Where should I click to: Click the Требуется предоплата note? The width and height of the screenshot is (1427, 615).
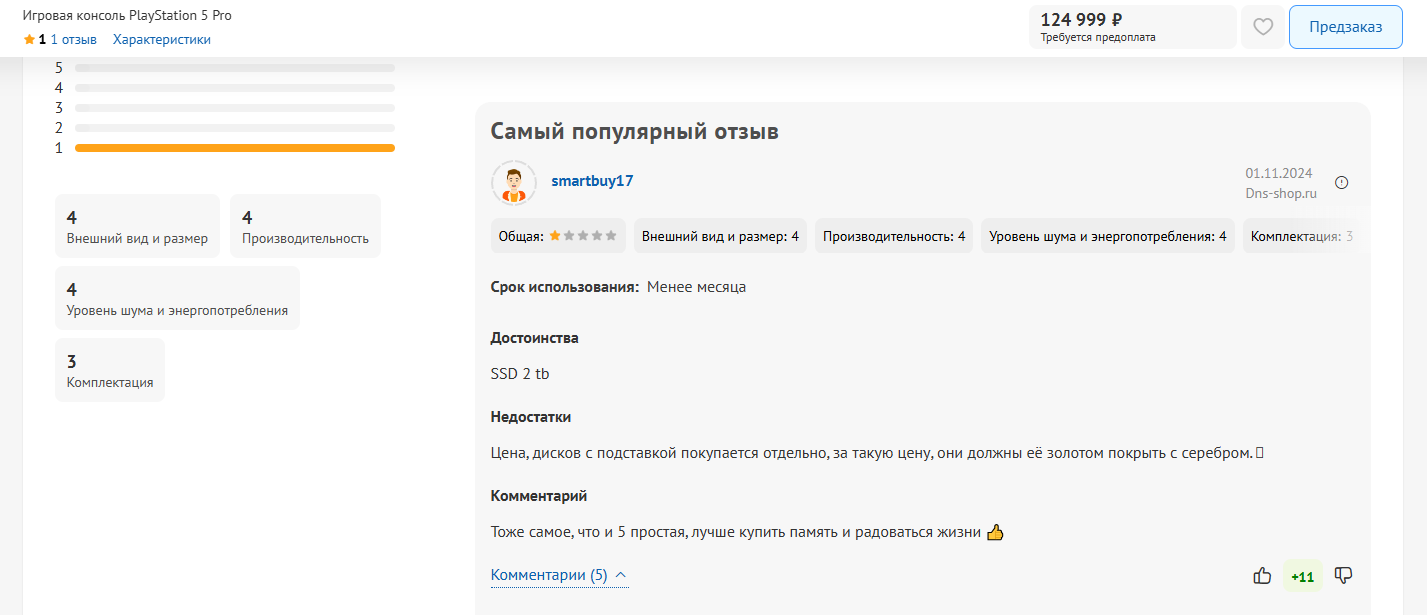click(1098, 37)
